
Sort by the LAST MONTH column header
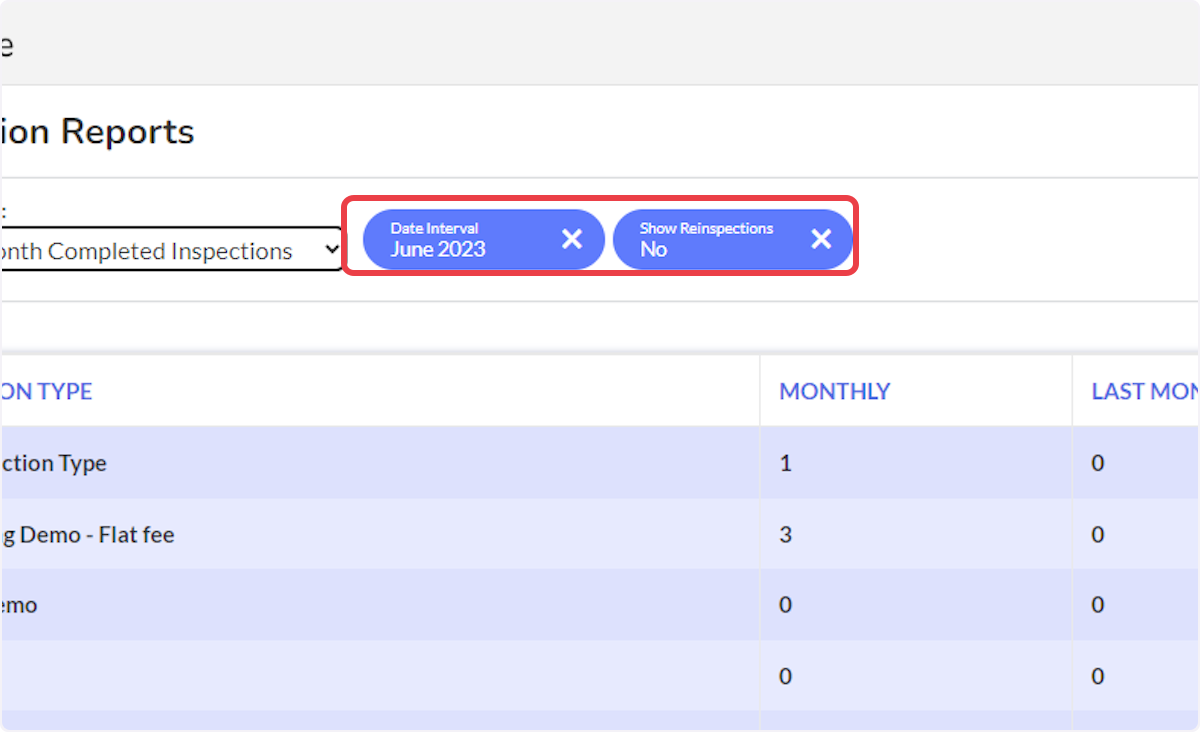tap(1145, 391)
